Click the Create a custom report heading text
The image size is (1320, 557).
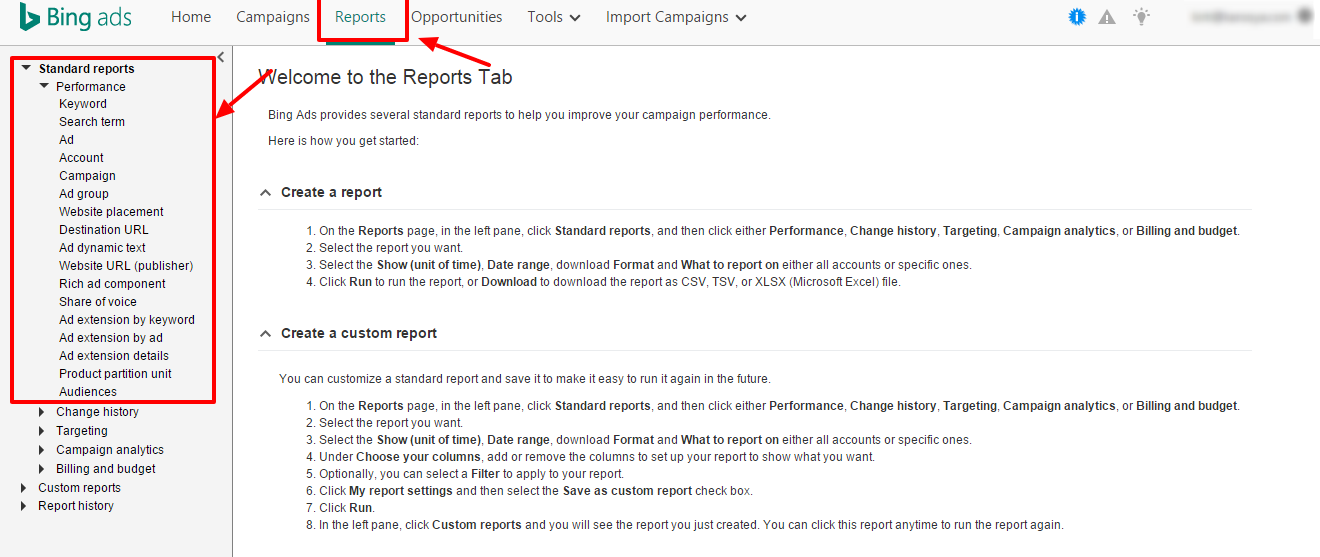pyautogui.click(x=359, y=333)
